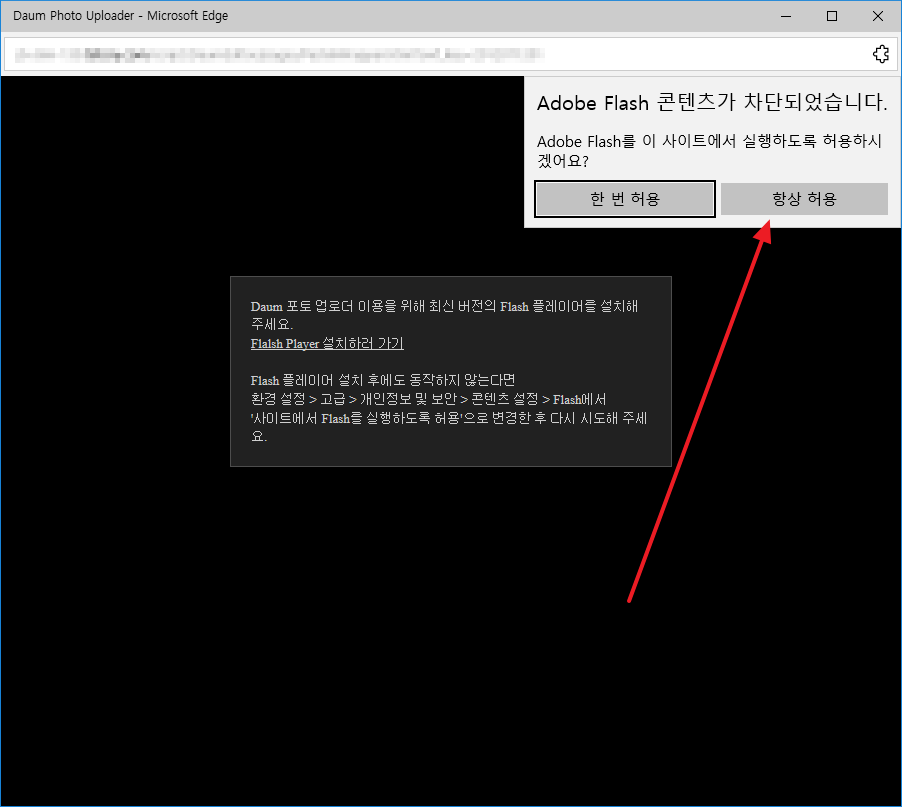902x807 pixels.
Task: Open the Flalsh Player 설치하러 가기 link
Action: (327, 343)
